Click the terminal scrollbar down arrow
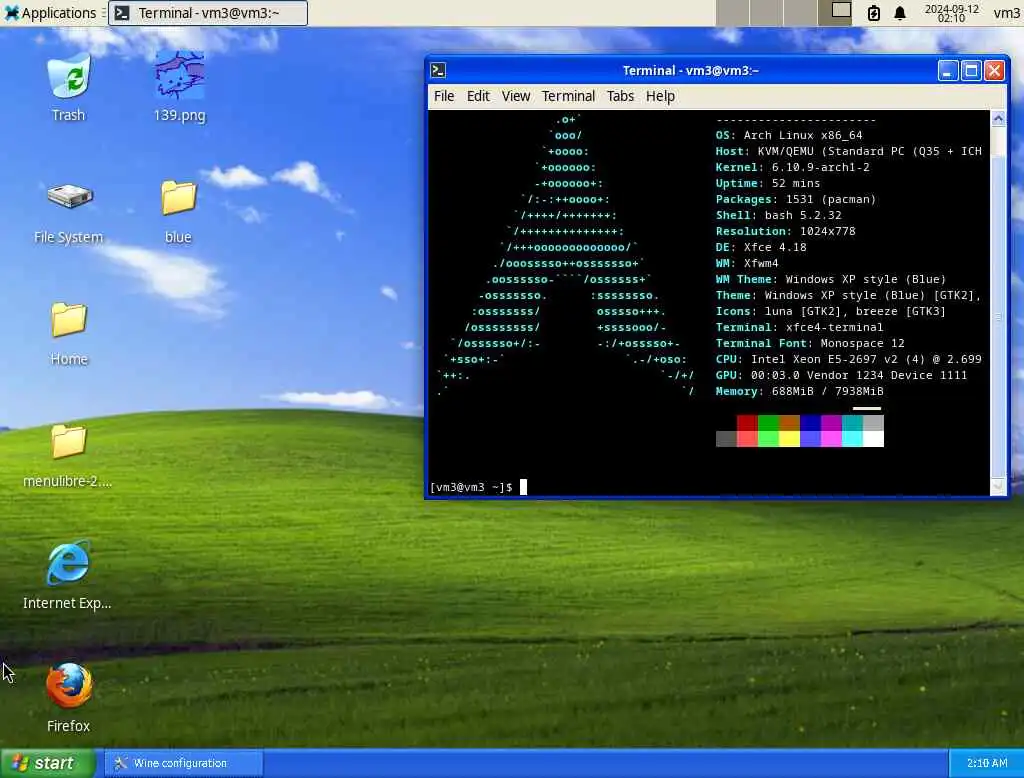 998,487
